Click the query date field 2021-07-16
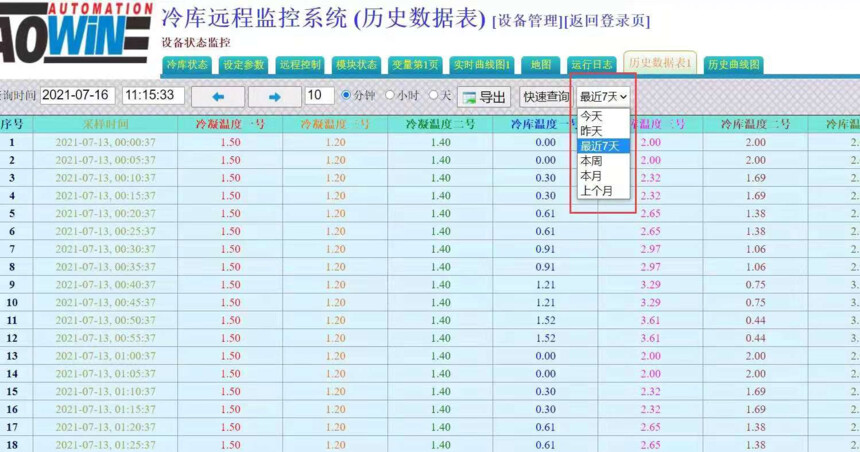The image size is (860, 452). point(77,95)
